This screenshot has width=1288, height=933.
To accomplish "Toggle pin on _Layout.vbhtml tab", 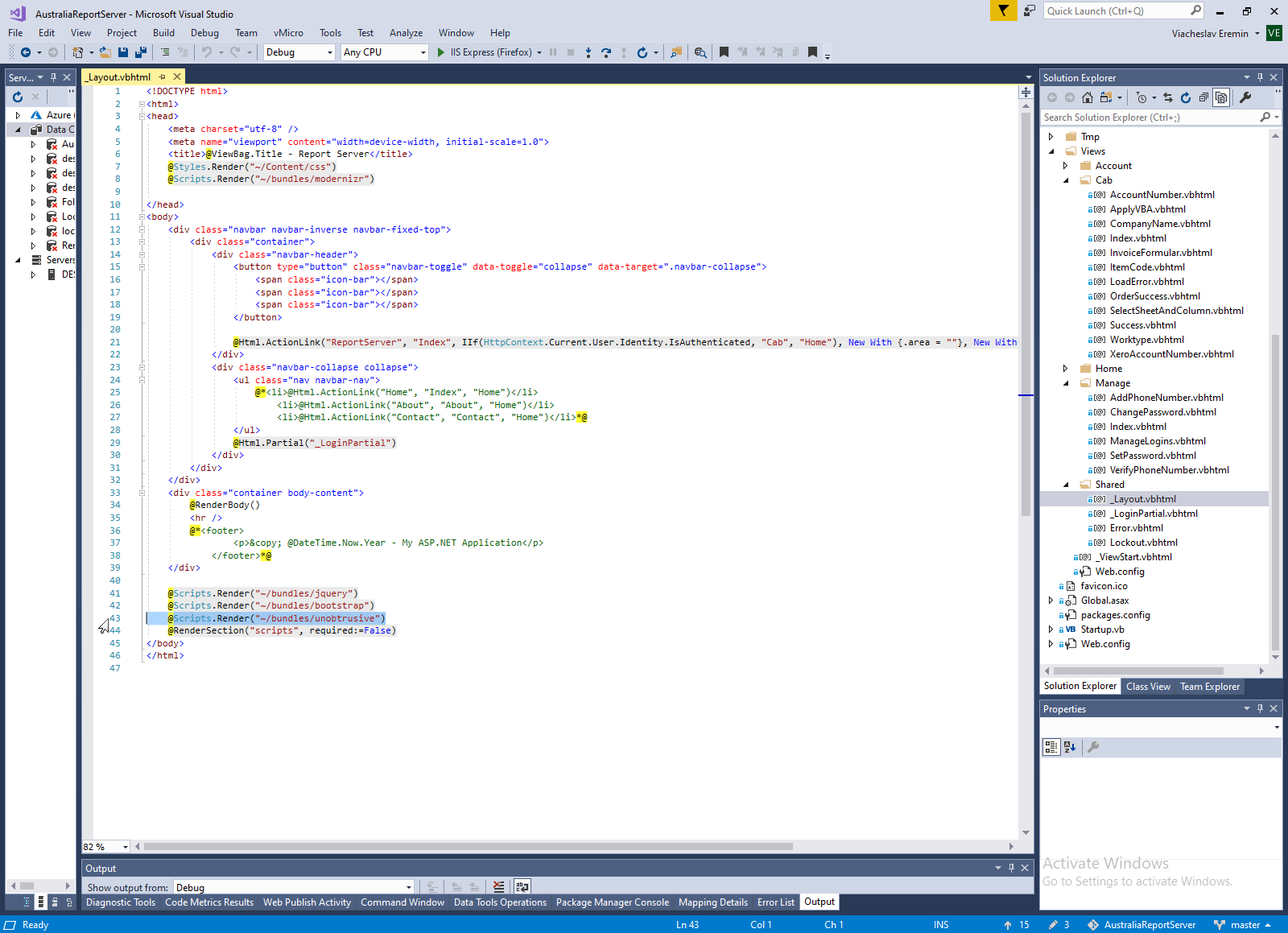I will click(163, 77).
